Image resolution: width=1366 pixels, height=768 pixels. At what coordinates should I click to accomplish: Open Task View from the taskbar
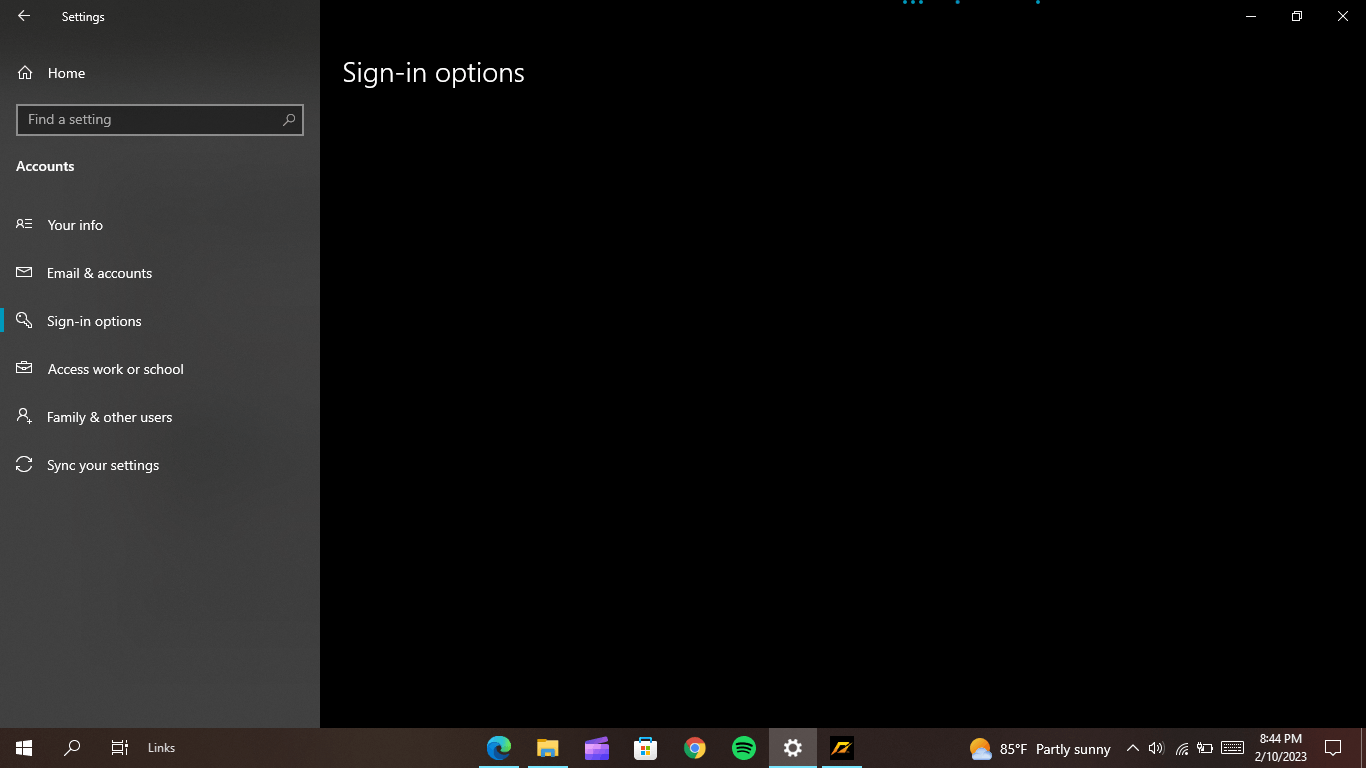(120, 748)
